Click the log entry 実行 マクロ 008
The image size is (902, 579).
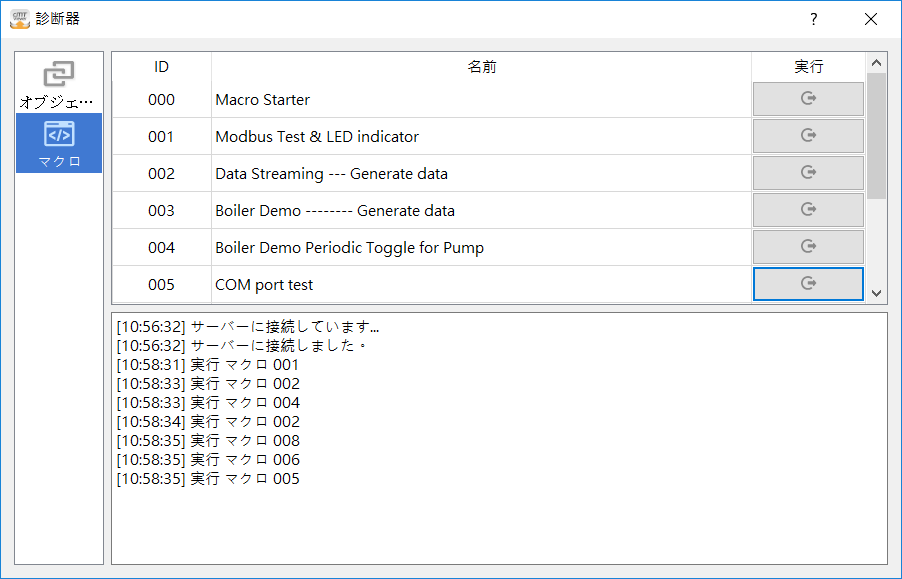click(x=208, y=441)
